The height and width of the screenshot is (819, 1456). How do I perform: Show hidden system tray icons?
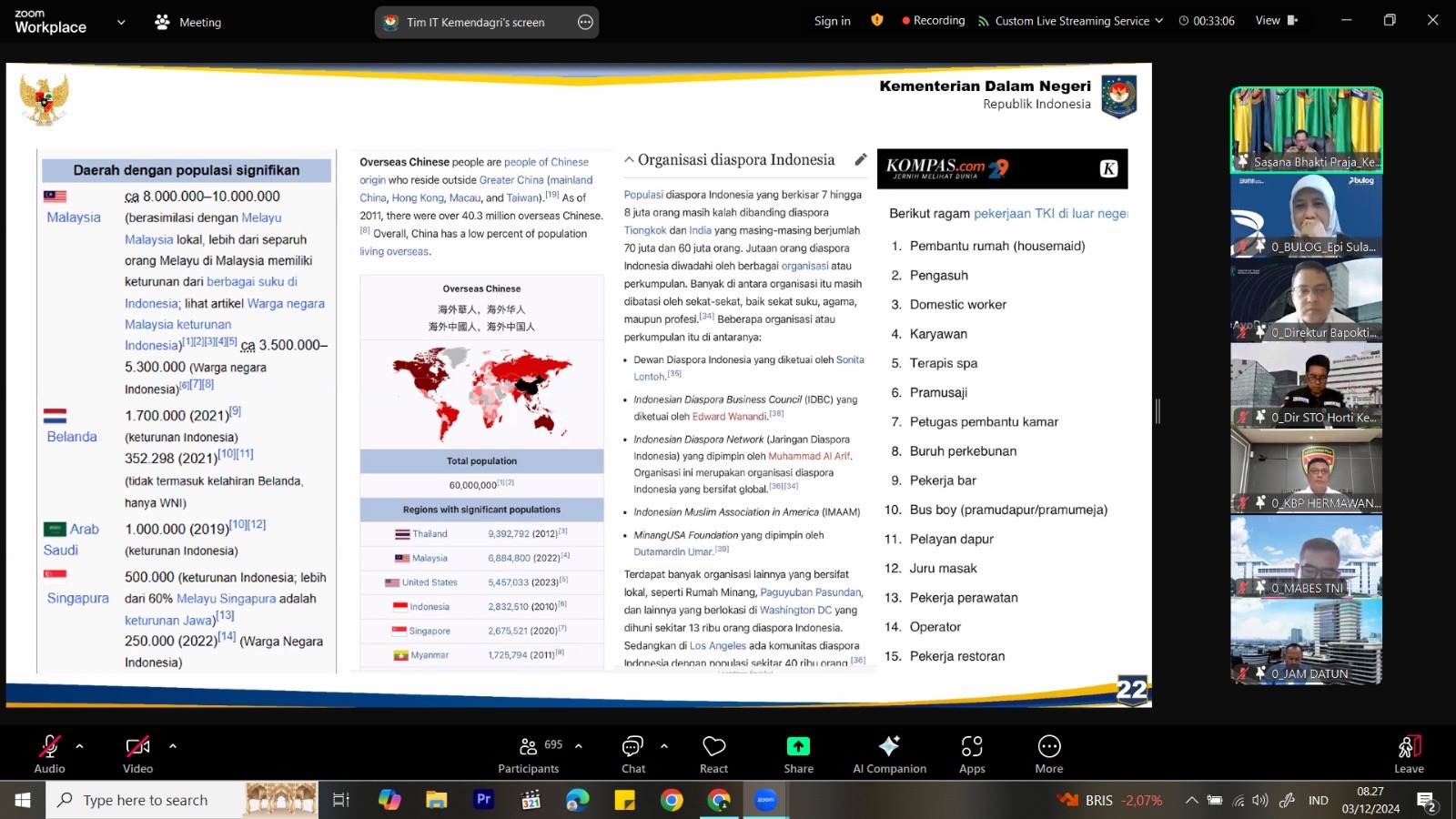tap(1191, 800)
